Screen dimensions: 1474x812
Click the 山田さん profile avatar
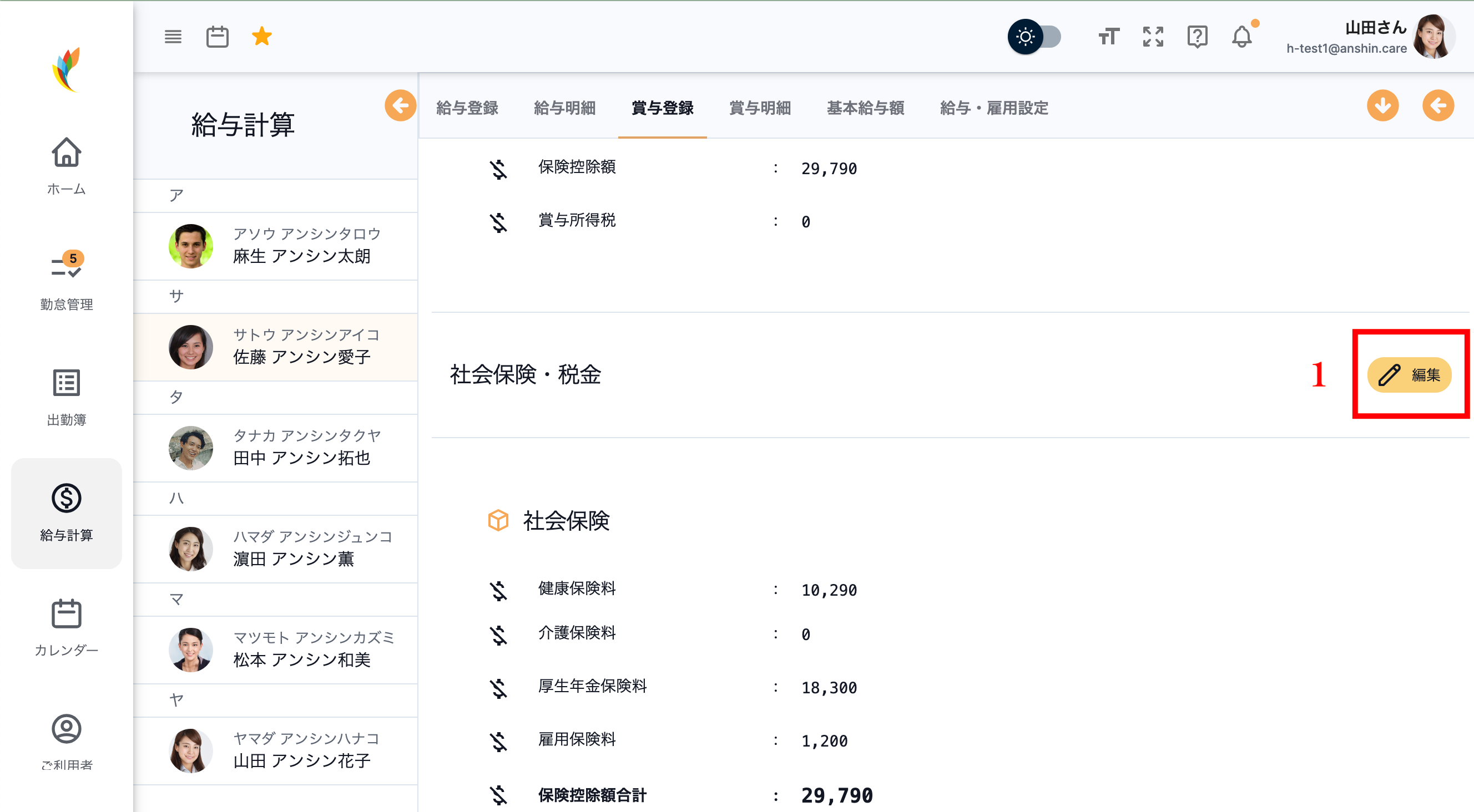tap(1433, 37)
